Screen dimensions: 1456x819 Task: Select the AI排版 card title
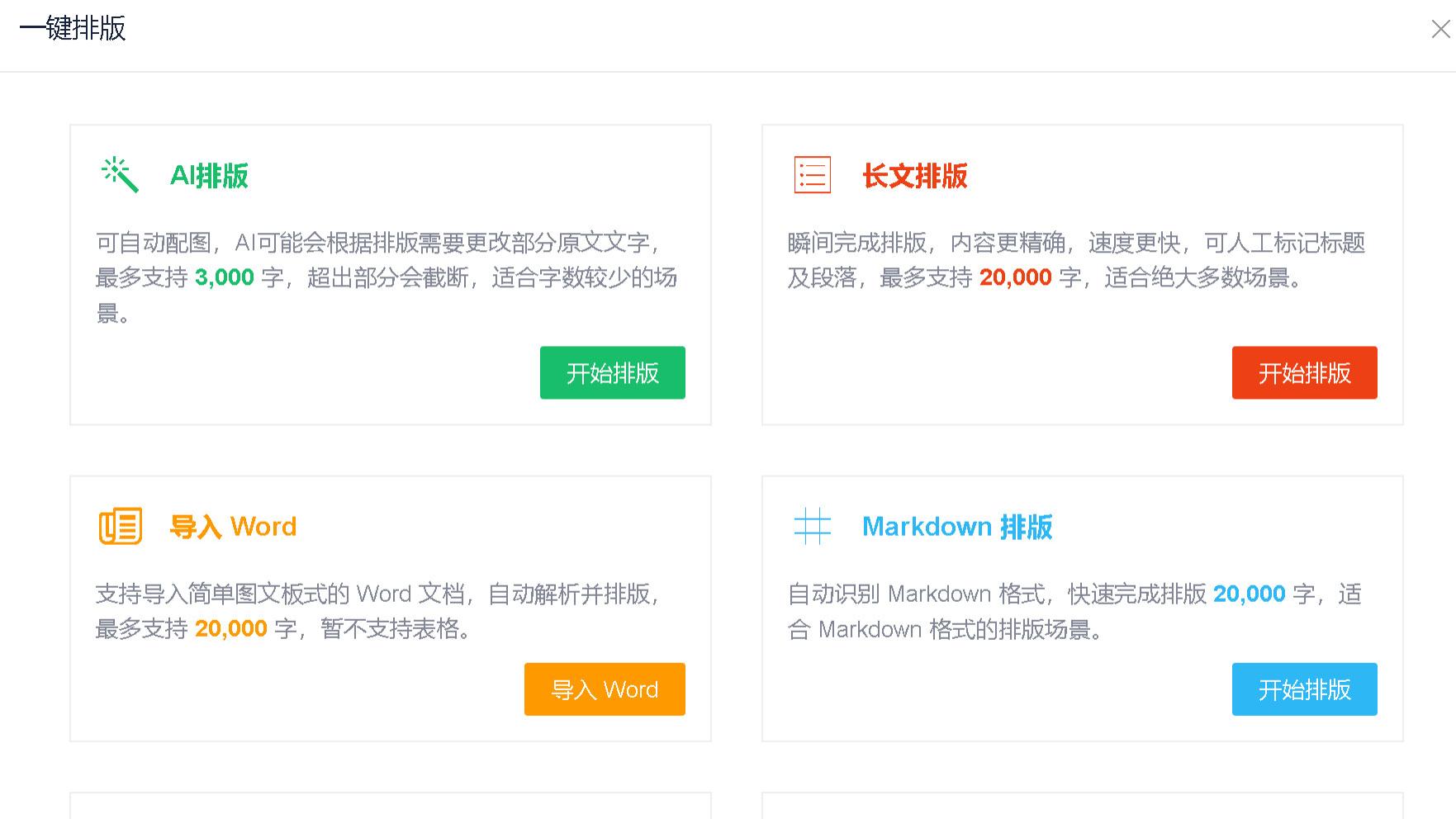210,175
